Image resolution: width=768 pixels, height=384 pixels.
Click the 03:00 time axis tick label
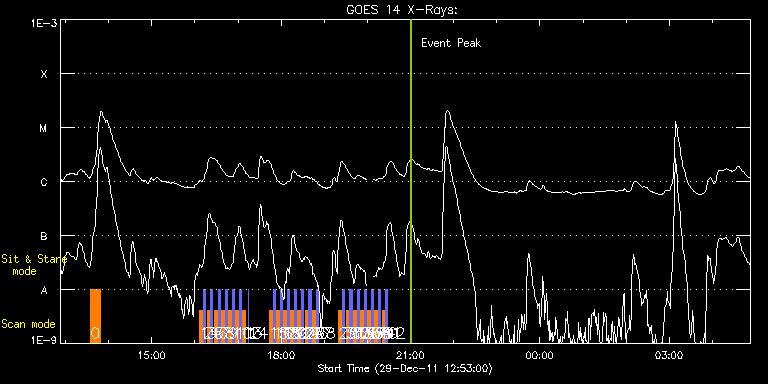click(670, 355)
